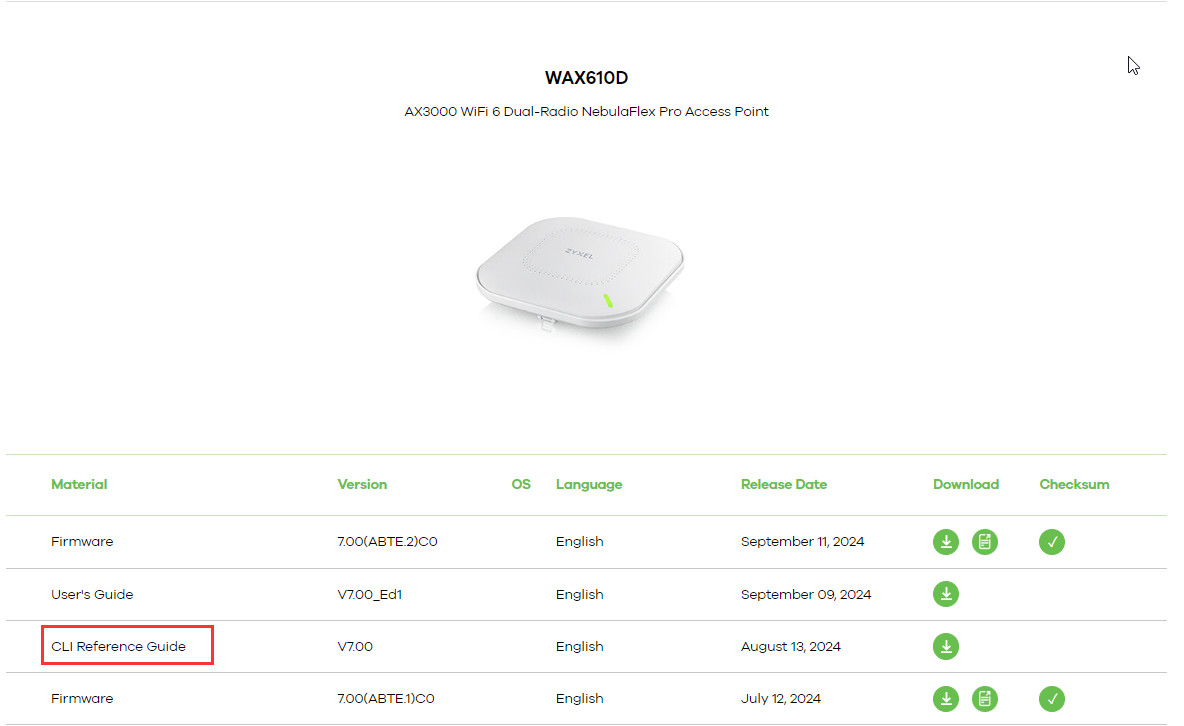Viewport: 1184px width, 726px height.
Task: Click the Version column header
Action: [362, 484]
